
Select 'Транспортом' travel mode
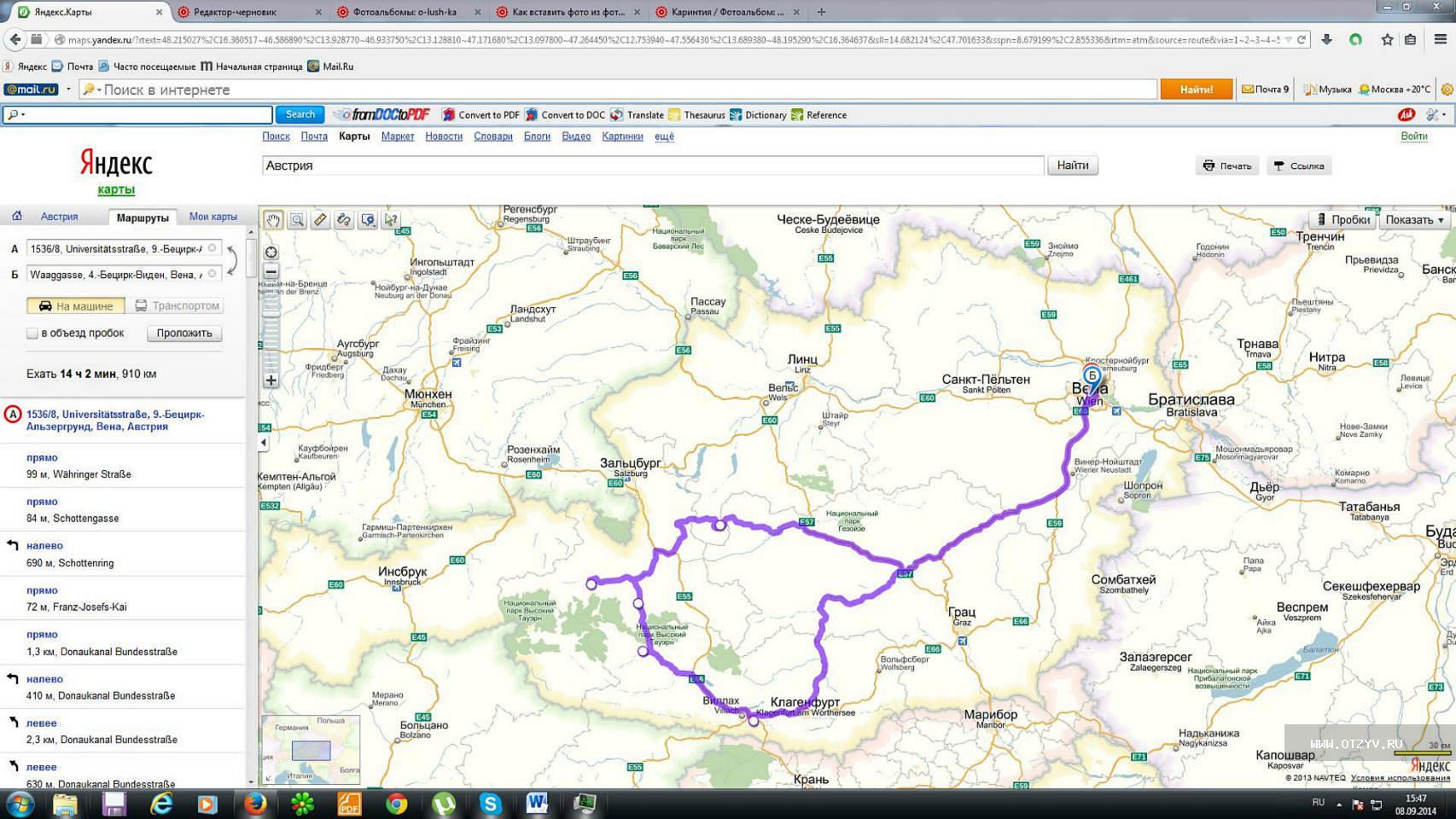177,305
